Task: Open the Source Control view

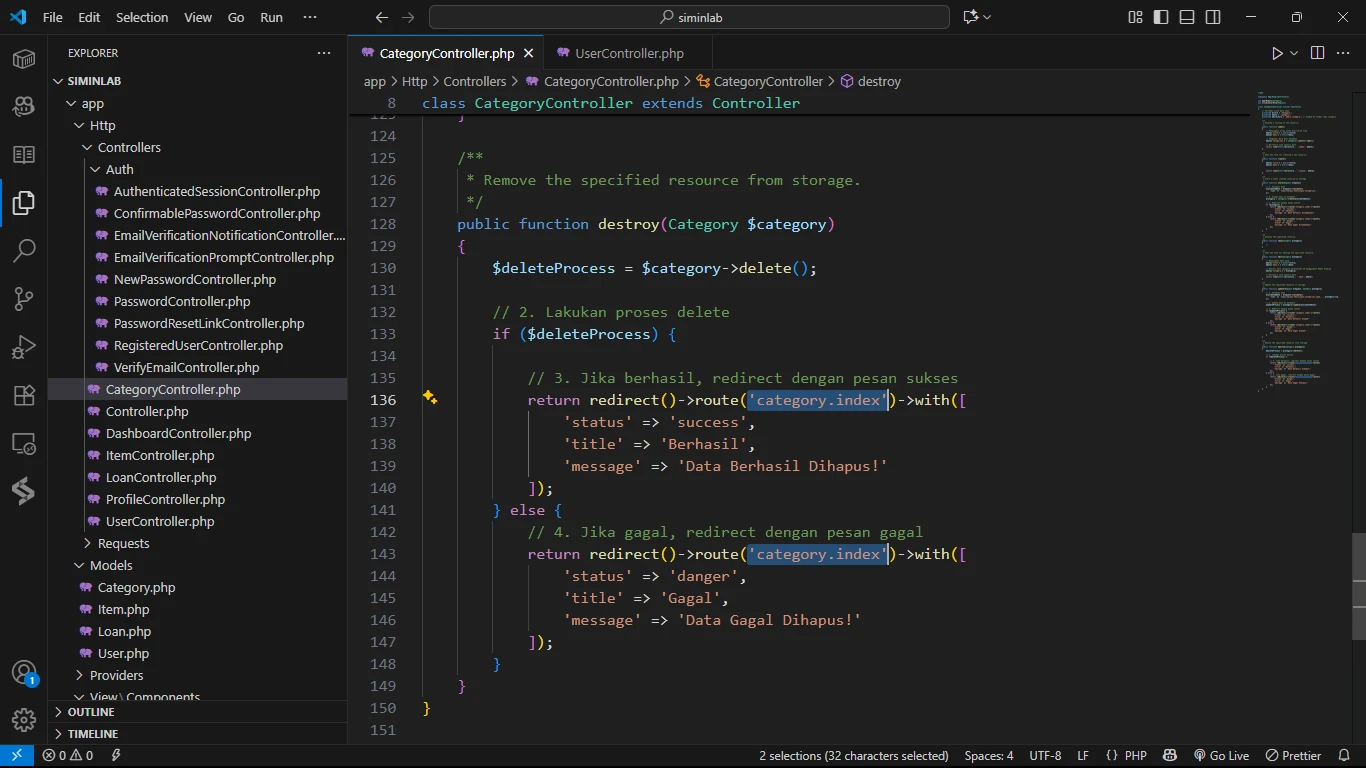Action: 24,298
